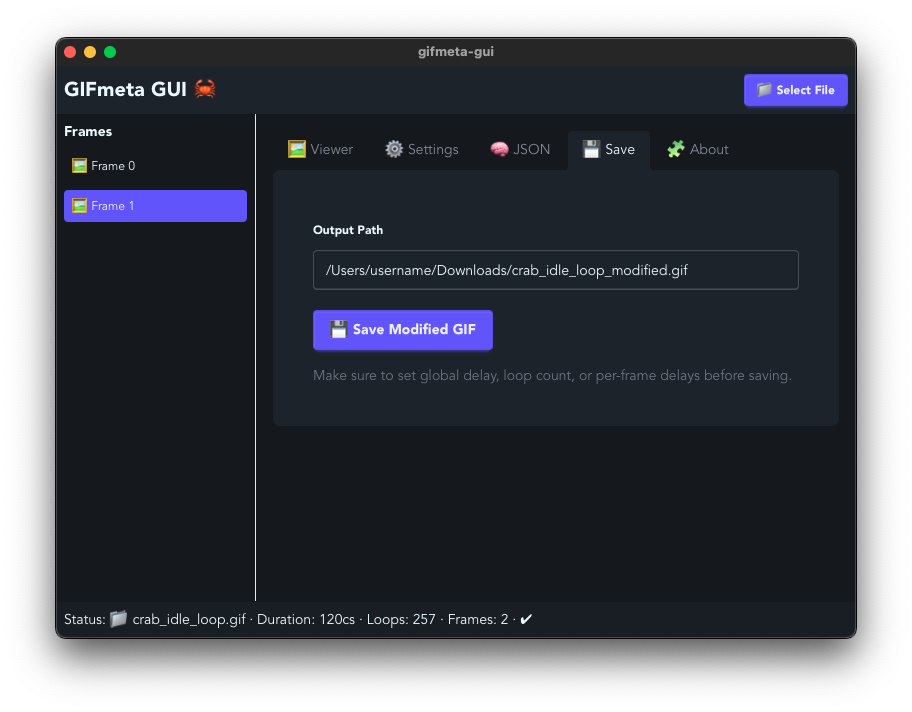Click the Output Path text field
This screenshot has width=912, height=712.
click(x=556, y=269)
